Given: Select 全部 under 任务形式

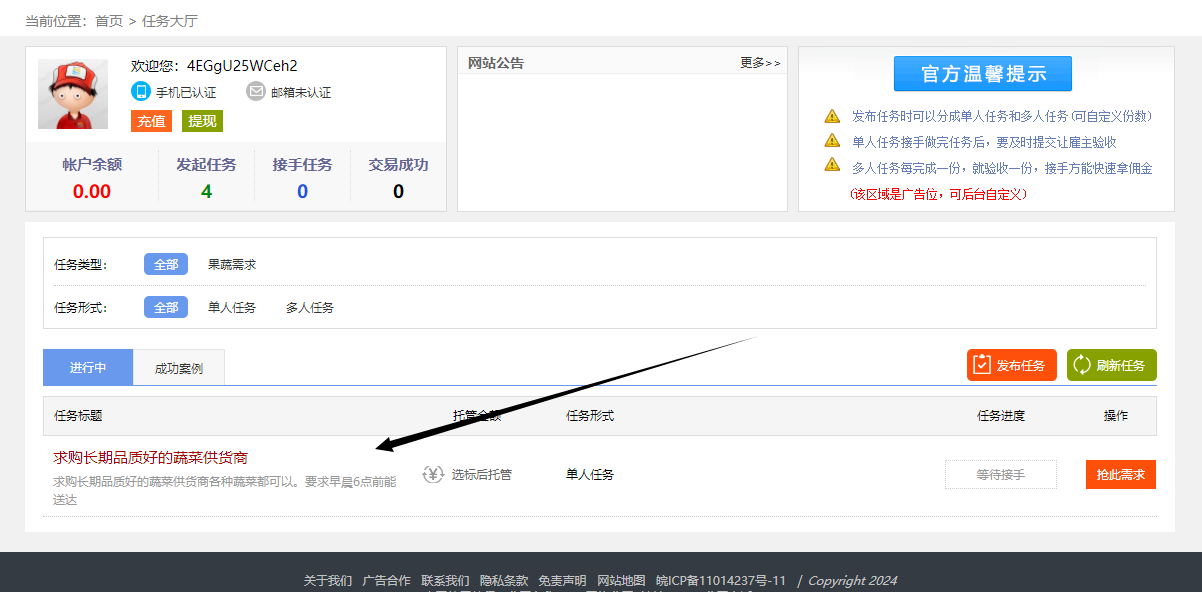Looking at the screenshot, I should click(166, 307).
